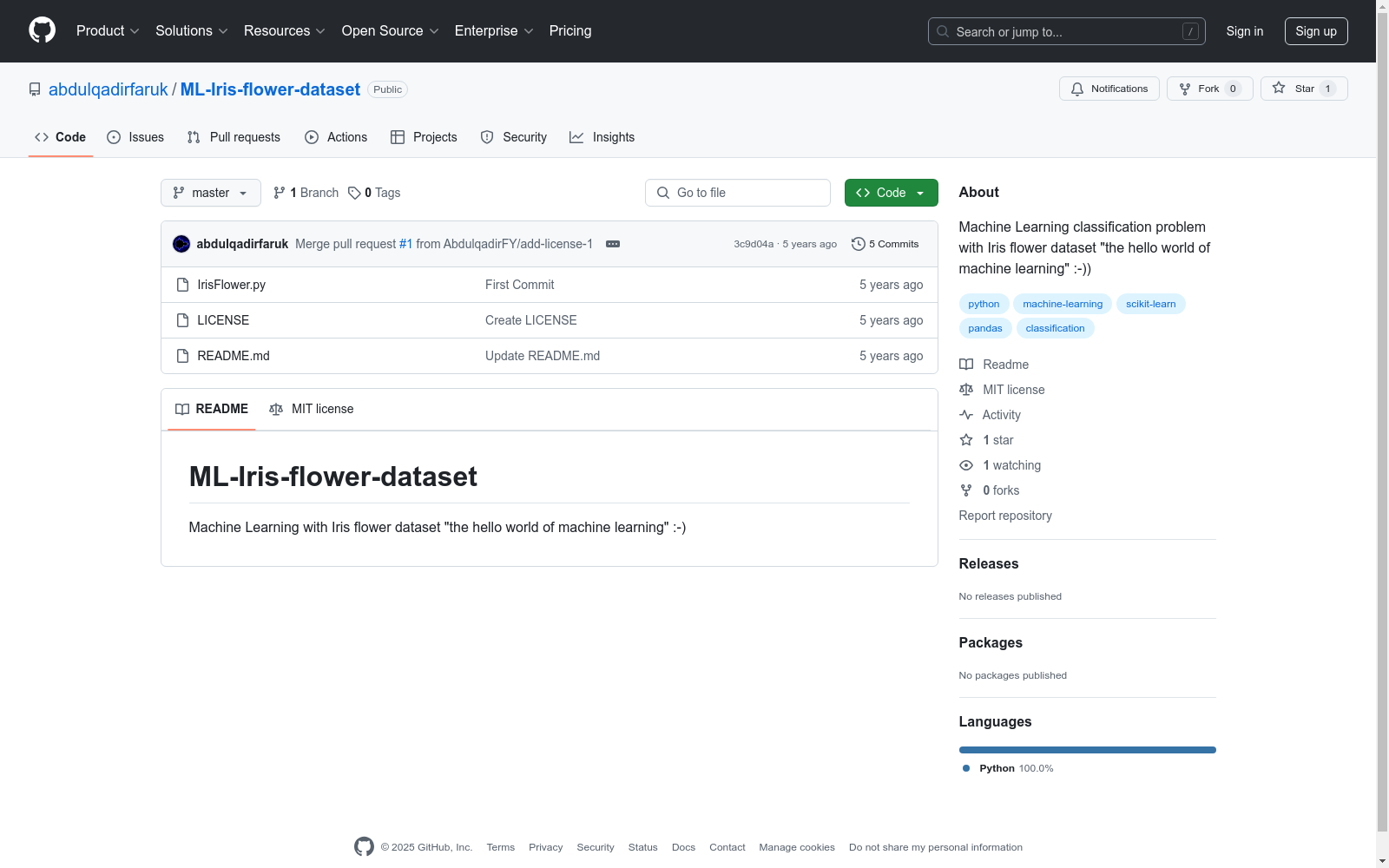Expand commit message ellipsis button
The height and width of the screenshot is (868, 1389).
coord(613,244)
